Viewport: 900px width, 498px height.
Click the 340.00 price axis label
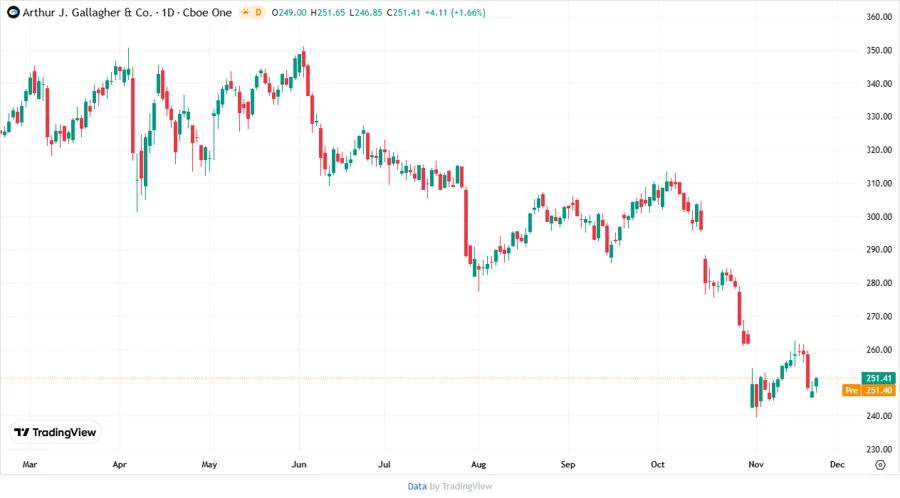(879, 83)
